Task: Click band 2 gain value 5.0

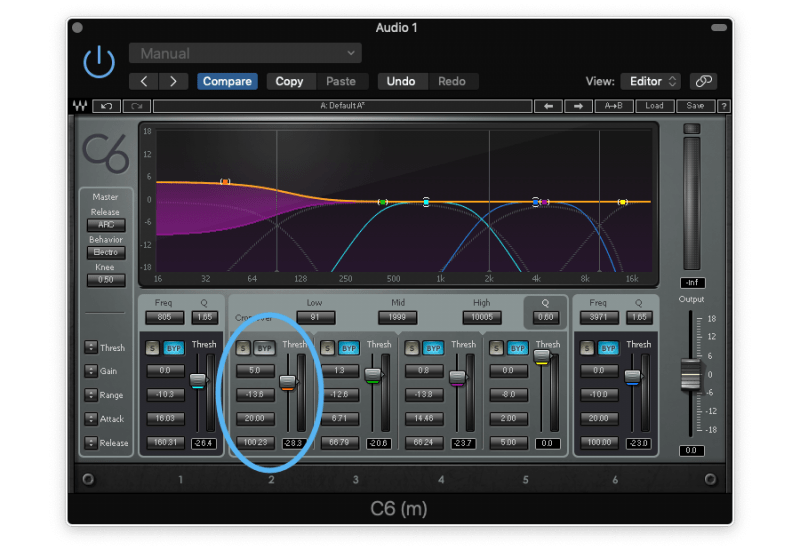Action: pos(255,370)
